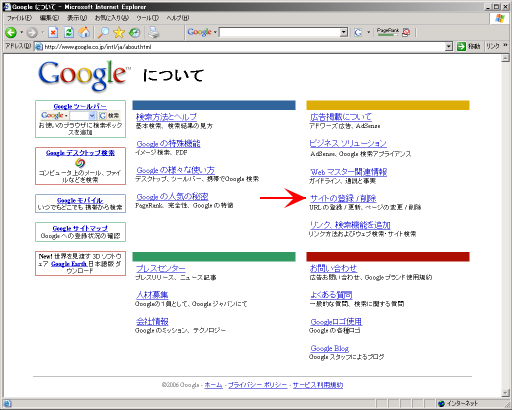The image size is (512, 410).
Task: Go back with the green Back arrow
Action: coord(11,32)
